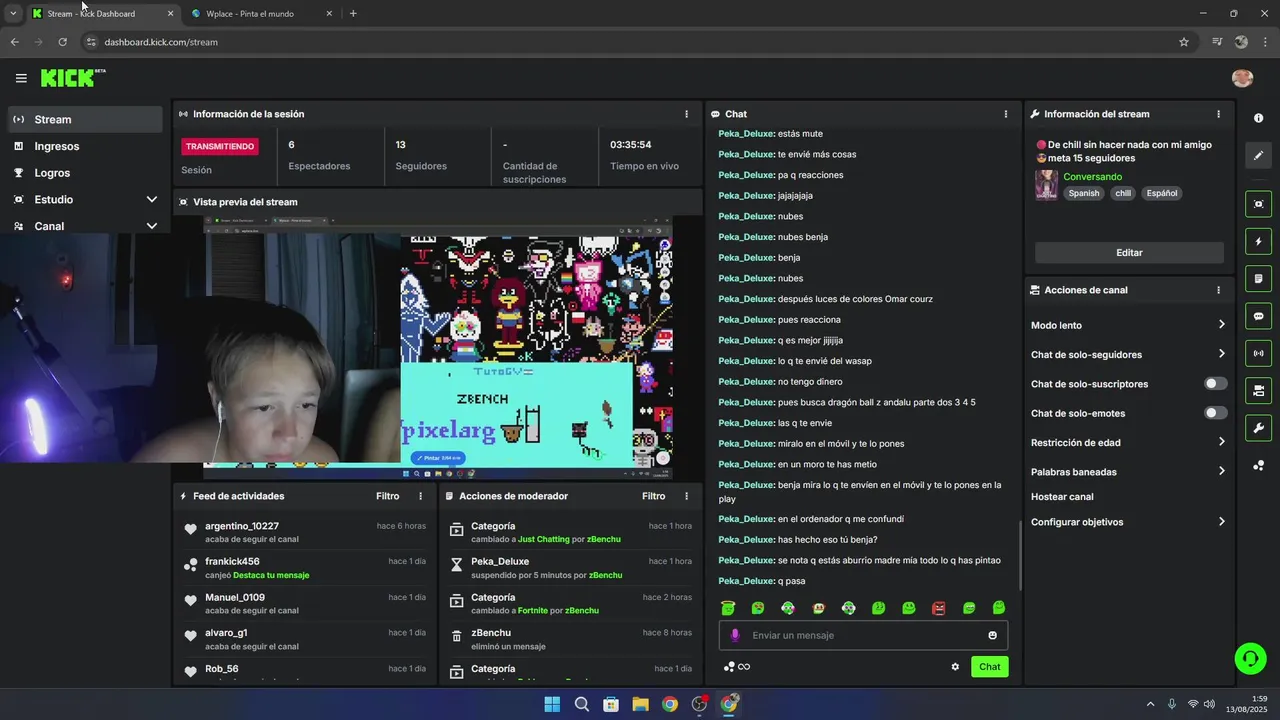Screen dimensions: 1280x720
Task: Click the Español tag
Action: click(1162, 193)
